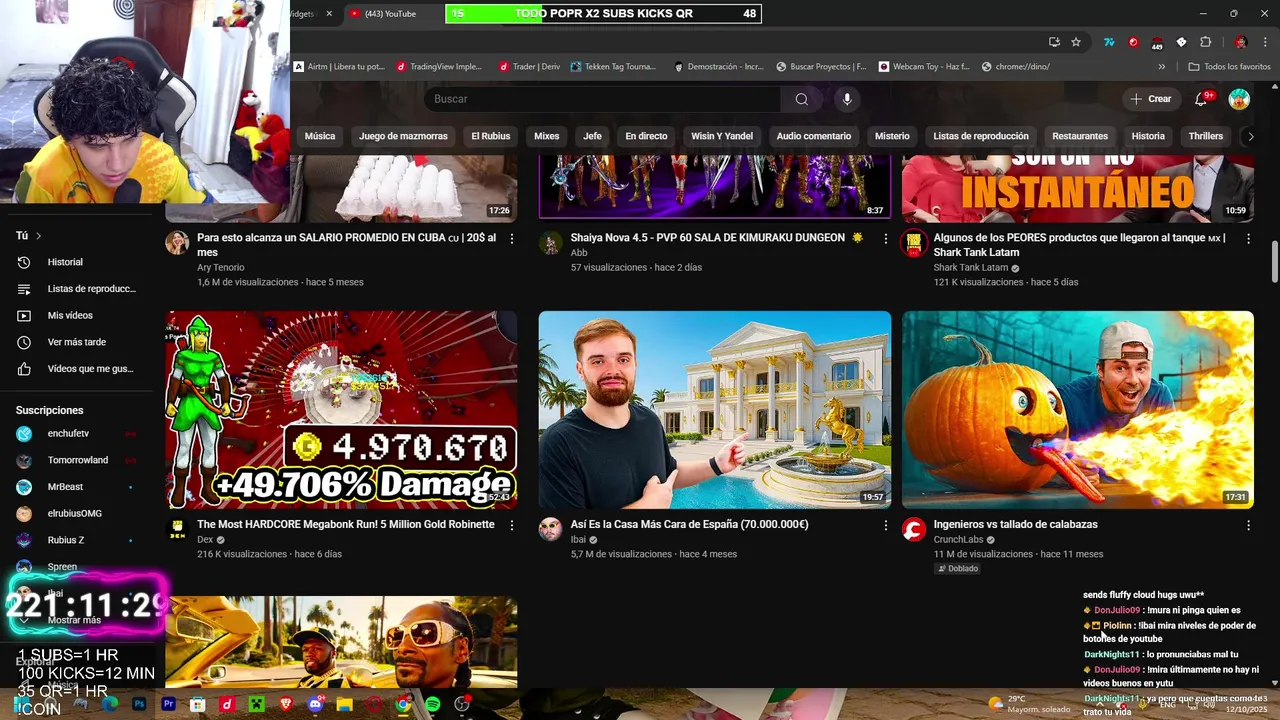Screen dimensions: 1280x720
Task: Switch to the (443) YouTube browser tab
Action: (x=390, y=14)
